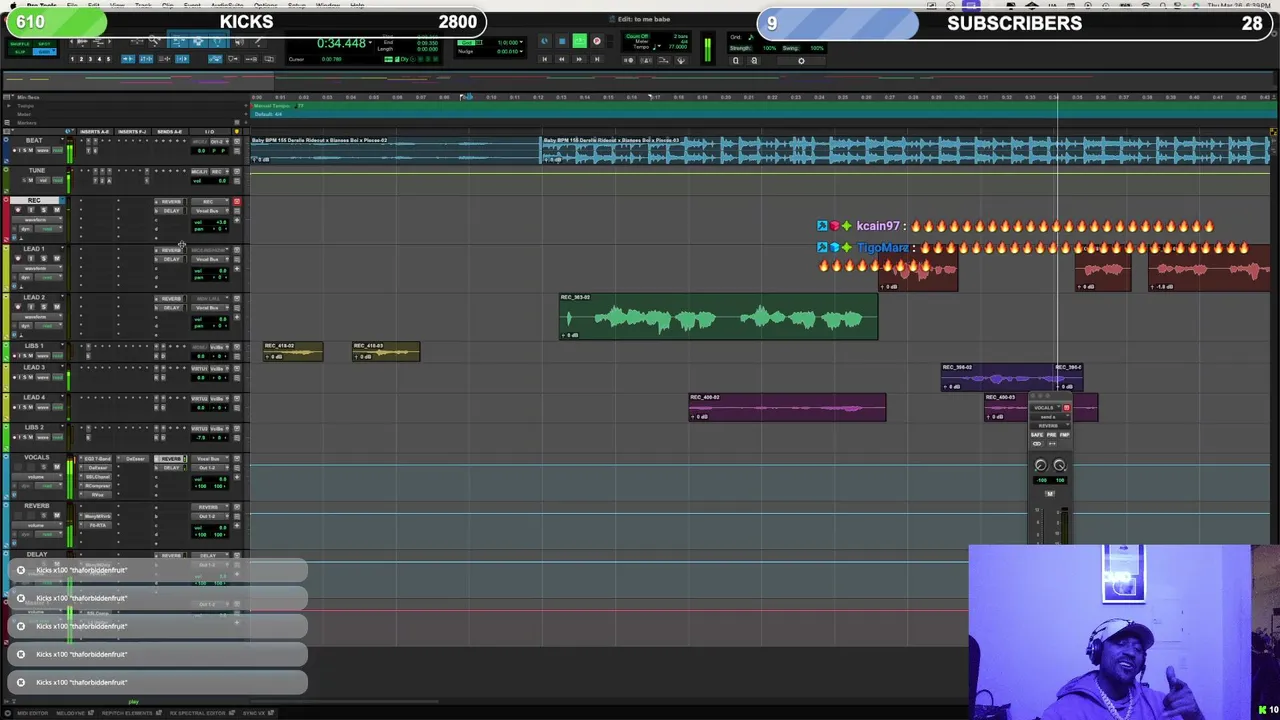Mute the REC track

click(x=56, y=210)
